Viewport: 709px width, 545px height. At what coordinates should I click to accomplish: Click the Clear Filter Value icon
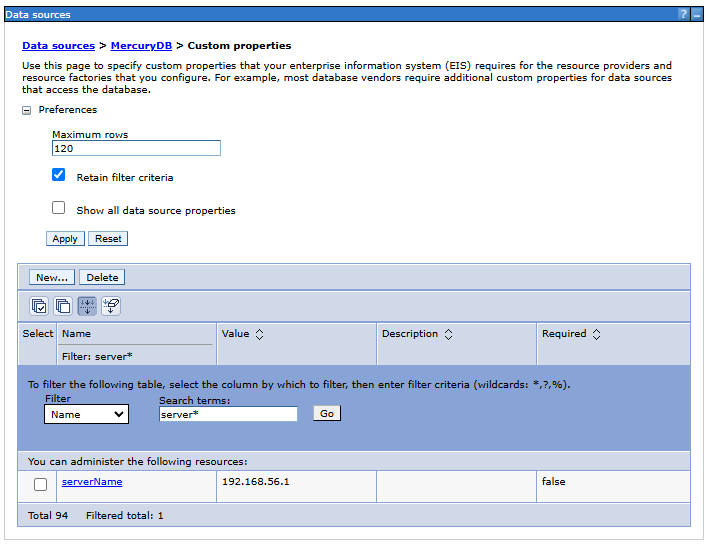point(111,306)
